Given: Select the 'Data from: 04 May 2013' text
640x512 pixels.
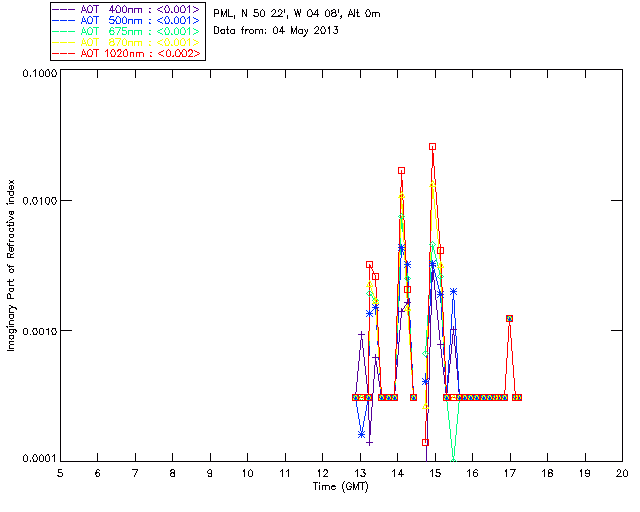Looking at the screenshot, I should pos(276,31).
